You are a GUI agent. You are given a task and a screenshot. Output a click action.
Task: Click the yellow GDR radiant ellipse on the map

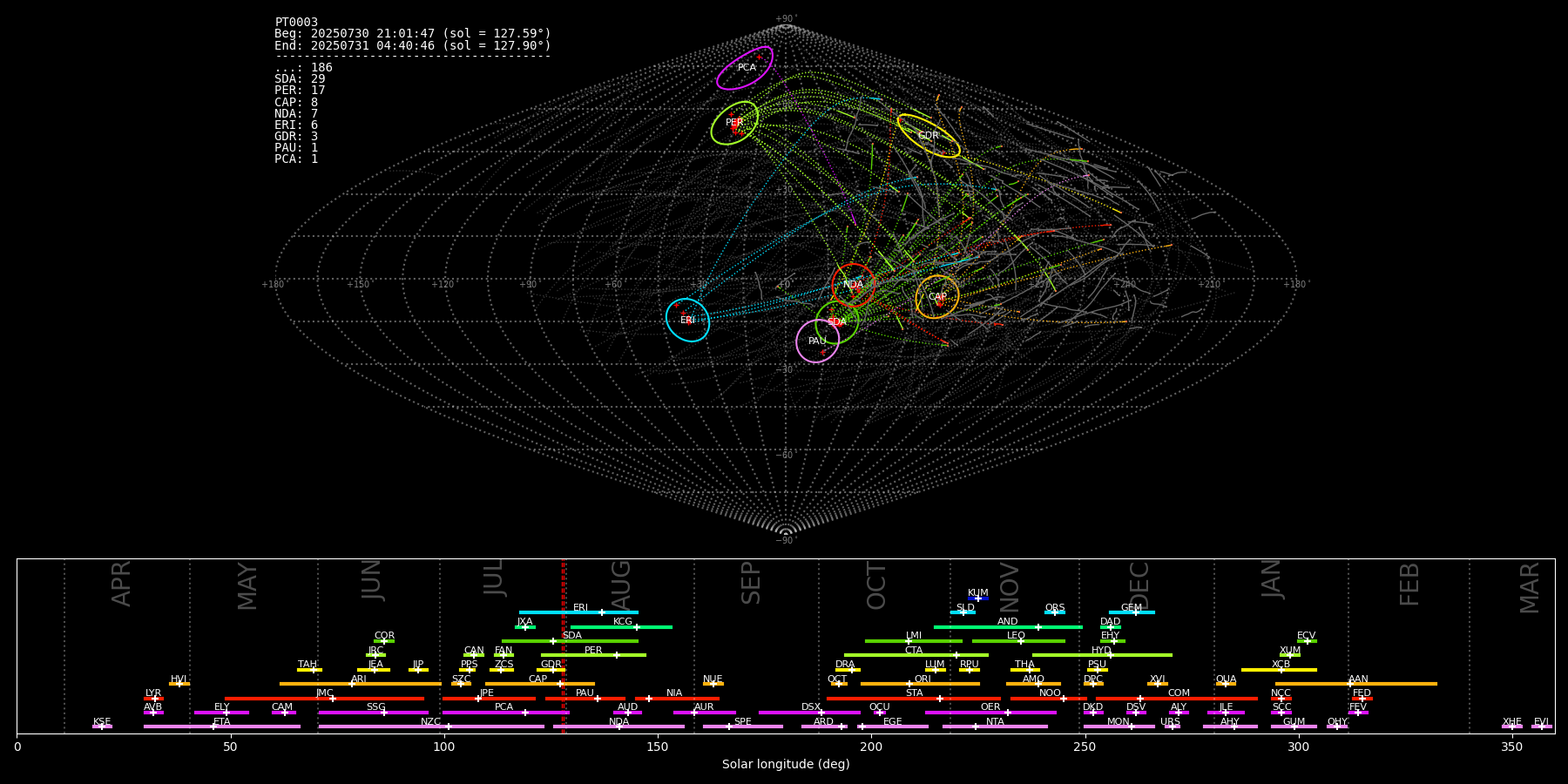929,136
